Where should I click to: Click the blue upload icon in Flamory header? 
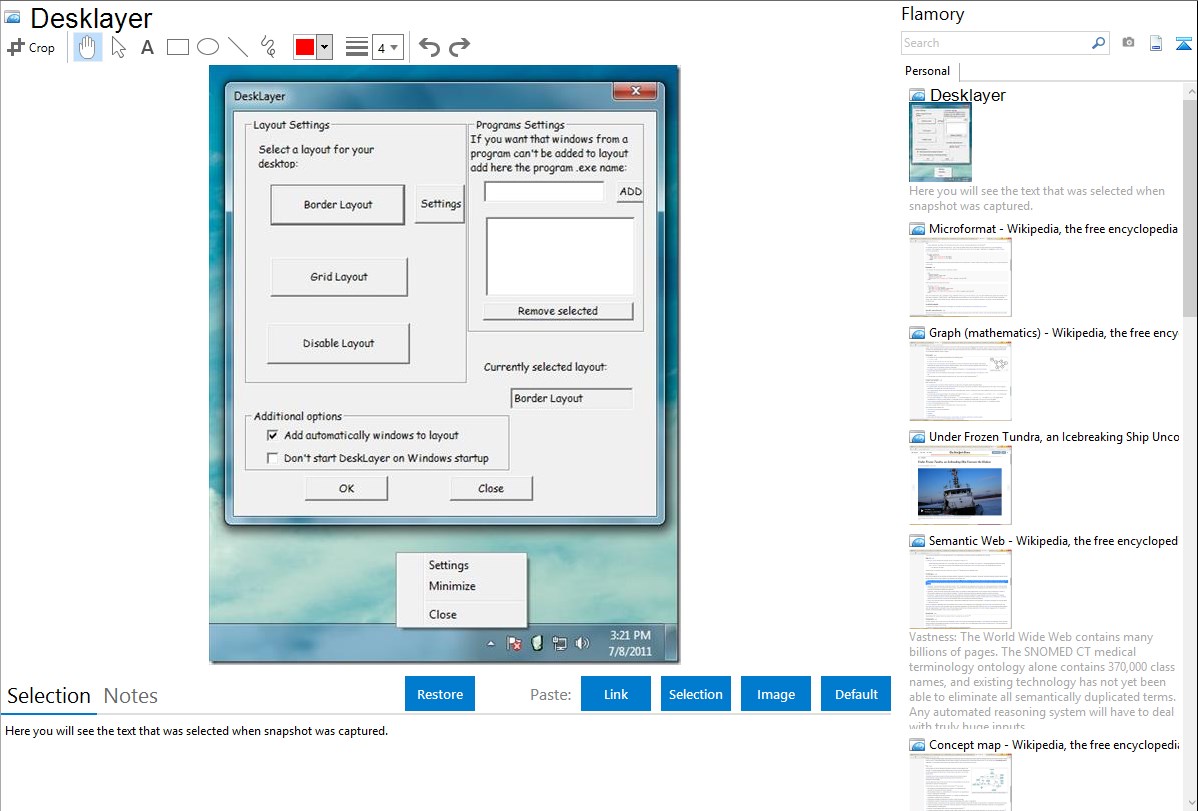click(1183, 43)
